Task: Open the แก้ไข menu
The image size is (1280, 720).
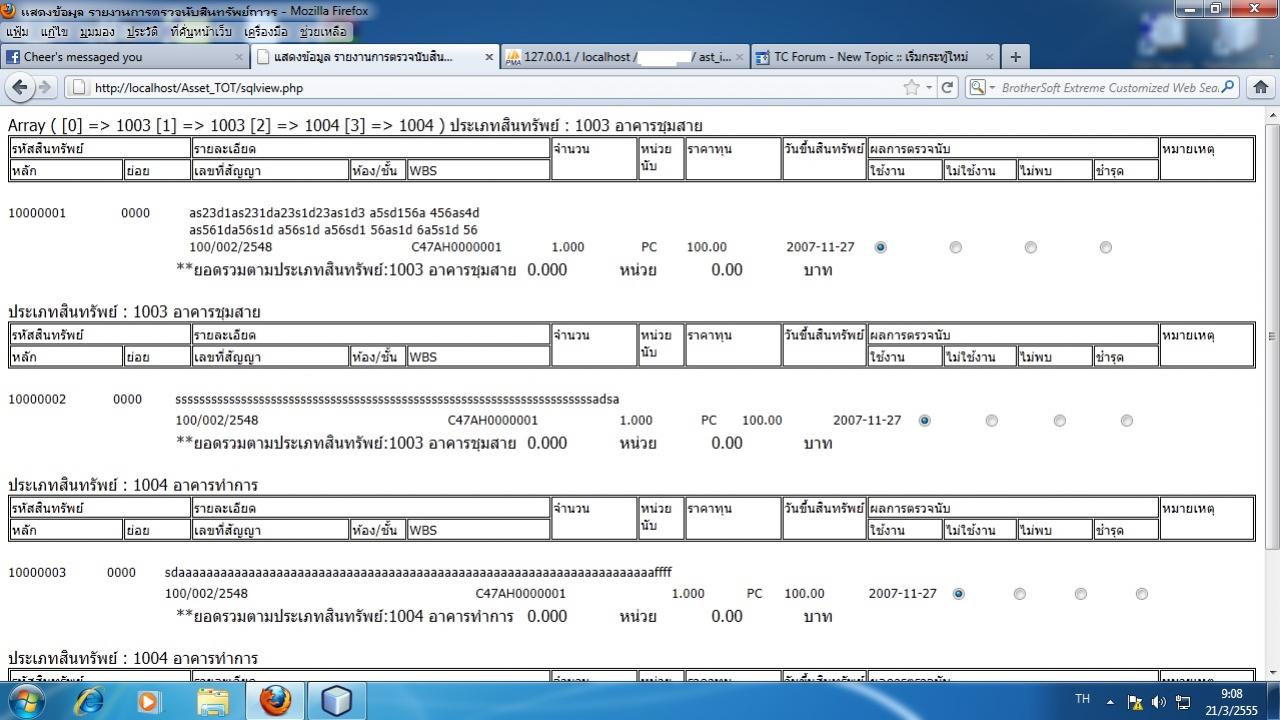Action: [x=54, y=31]
